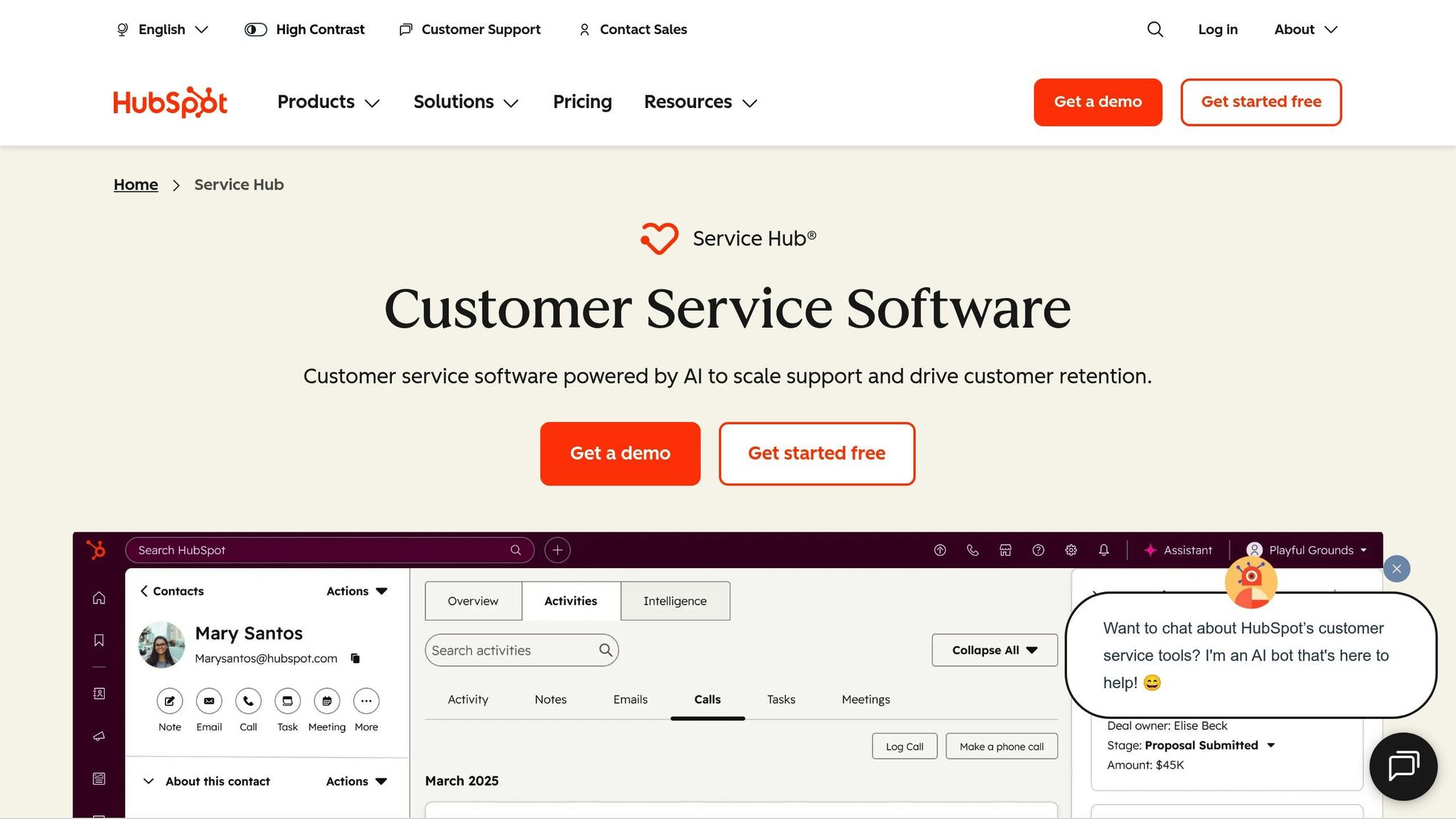This screenshot has width=1456, height=819.
Task: Open the English language dropdown
Action: (x=162, y=29)
